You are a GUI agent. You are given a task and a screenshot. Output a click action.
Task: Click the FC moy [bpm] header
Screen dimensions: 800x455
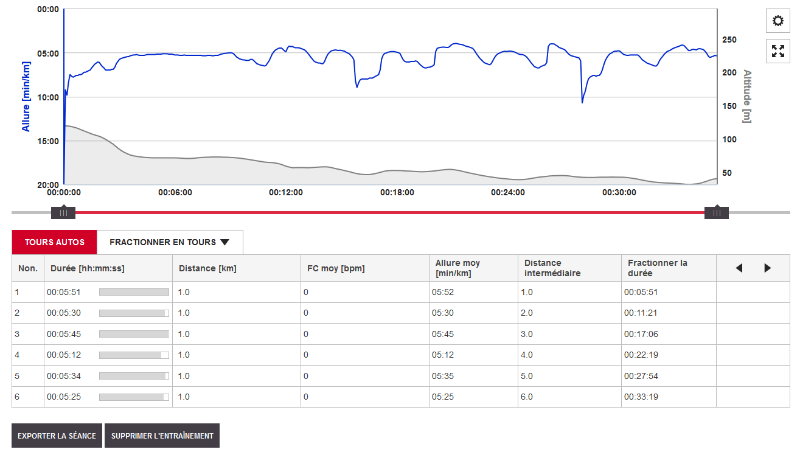pos(335,268)
